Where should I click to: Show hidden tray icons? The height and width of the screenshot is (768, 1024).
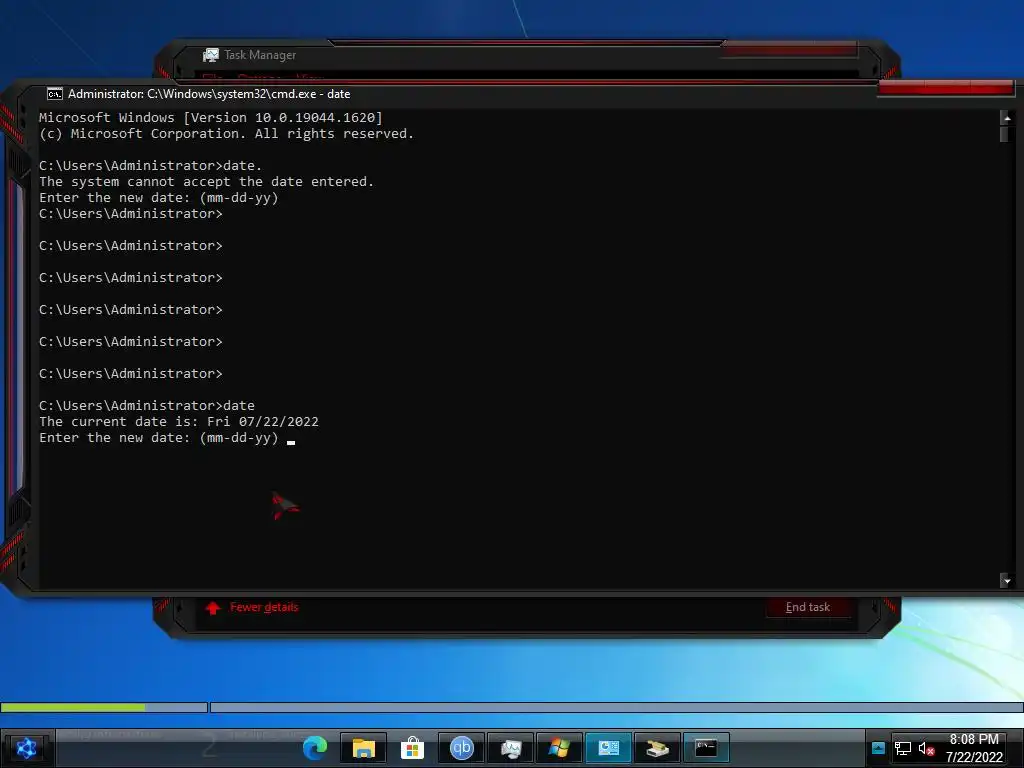(x=878, y=748)
